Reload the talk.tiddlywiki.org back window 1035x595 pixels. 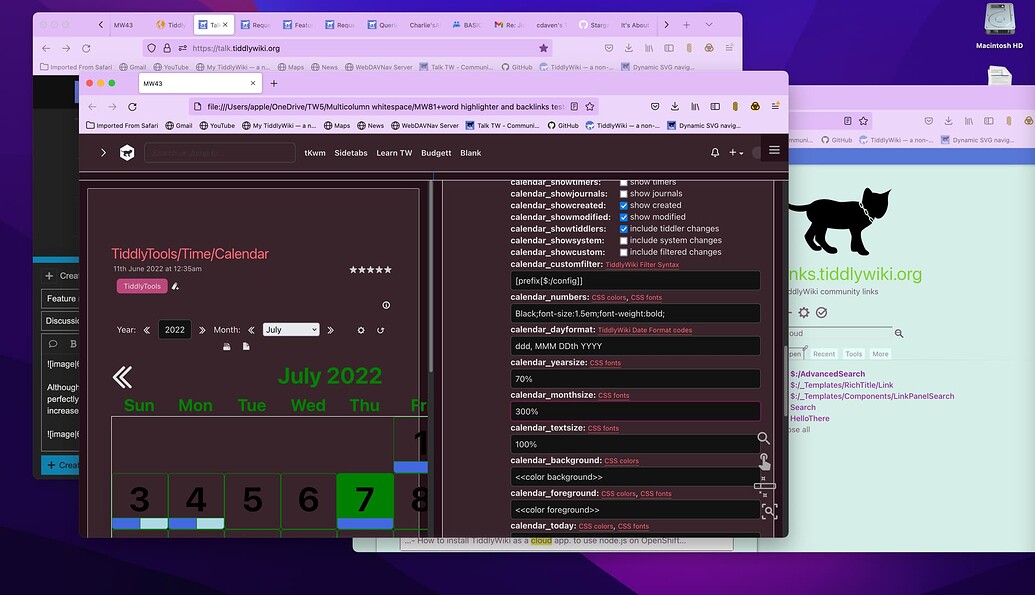click(x=86, y=48)
